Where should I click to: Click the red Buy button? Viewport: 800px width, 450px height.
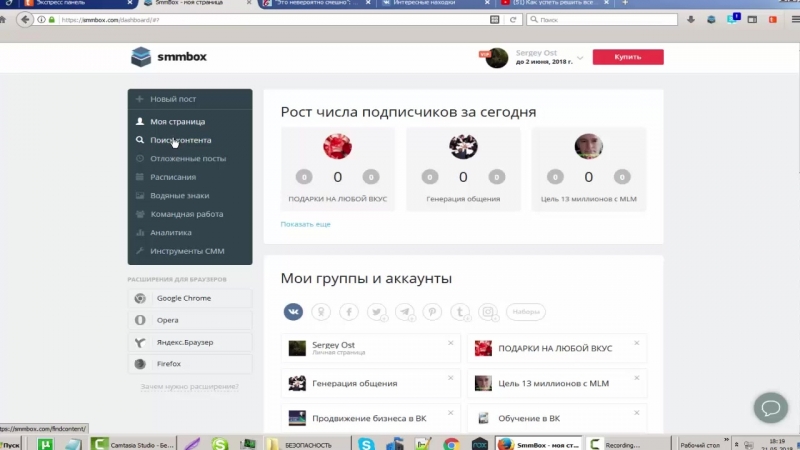628,57
